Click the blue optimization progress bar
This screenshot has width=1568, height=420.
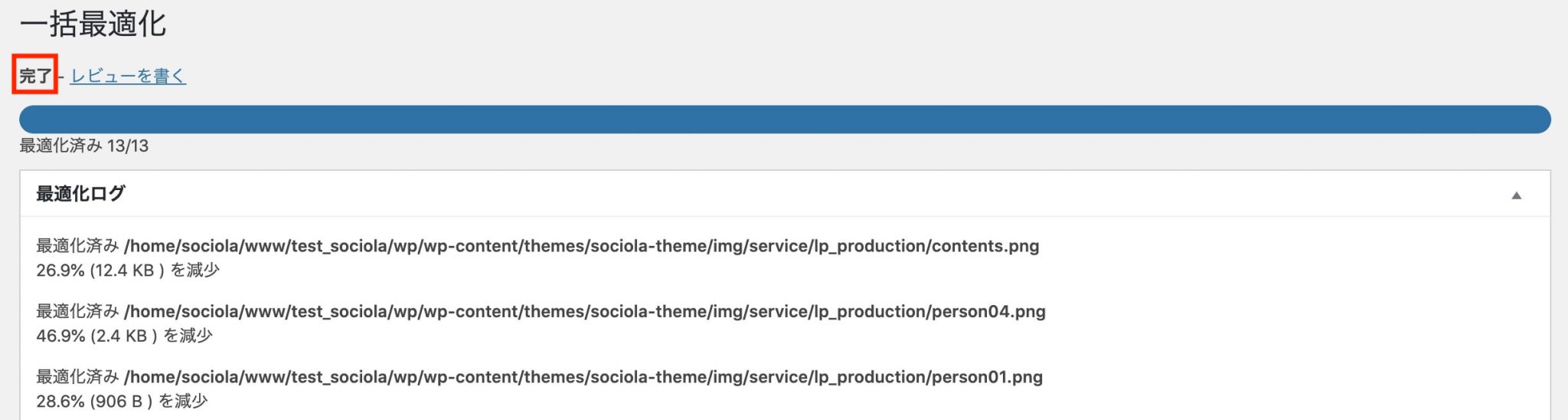tap(784, 120)
